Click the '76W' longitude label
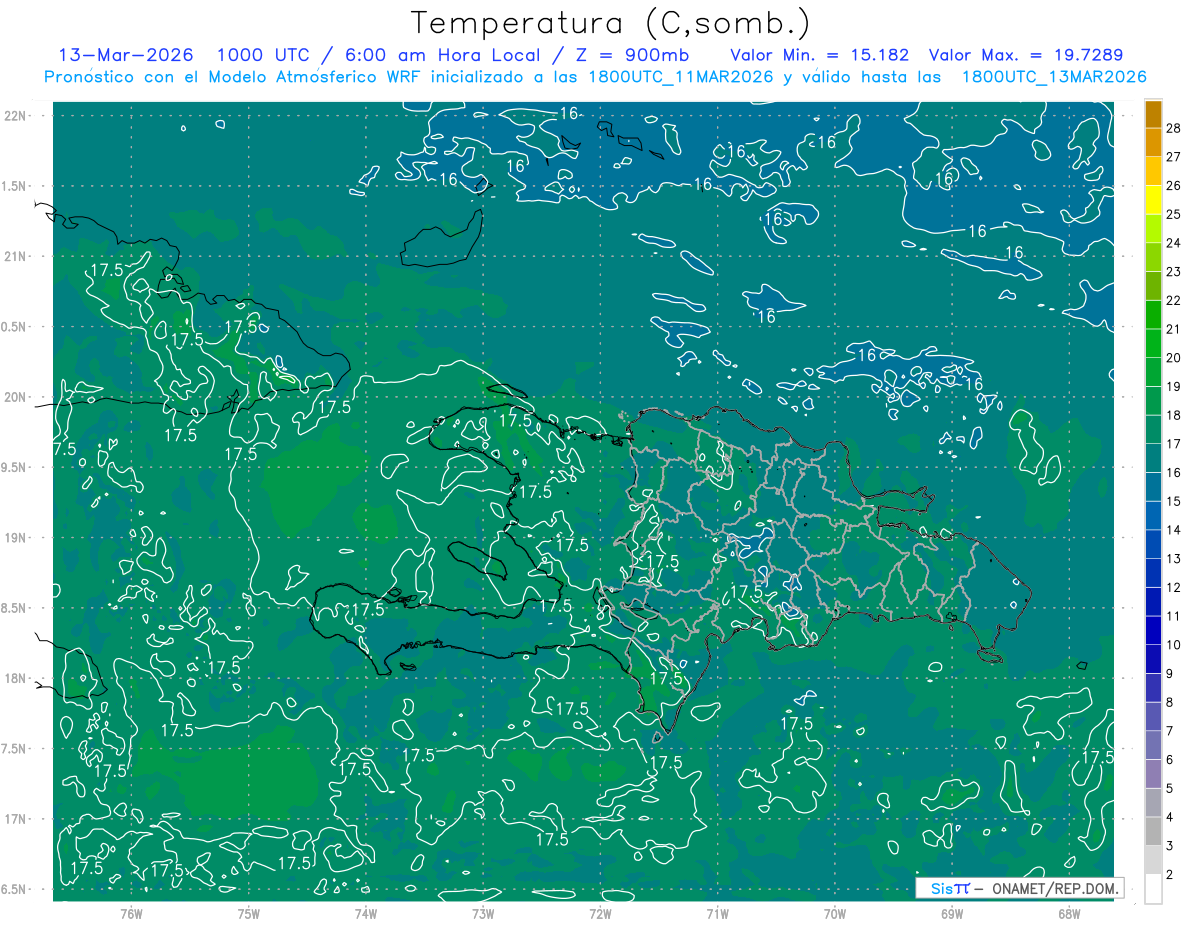Viewport: 1200px width, 927px height. [131, 914]
